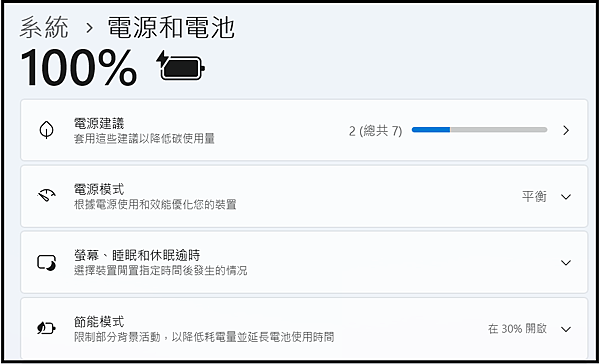
Task: Open the 平衡 power mode dropdown
Action: pyautogui.click(x=534, y=196)
